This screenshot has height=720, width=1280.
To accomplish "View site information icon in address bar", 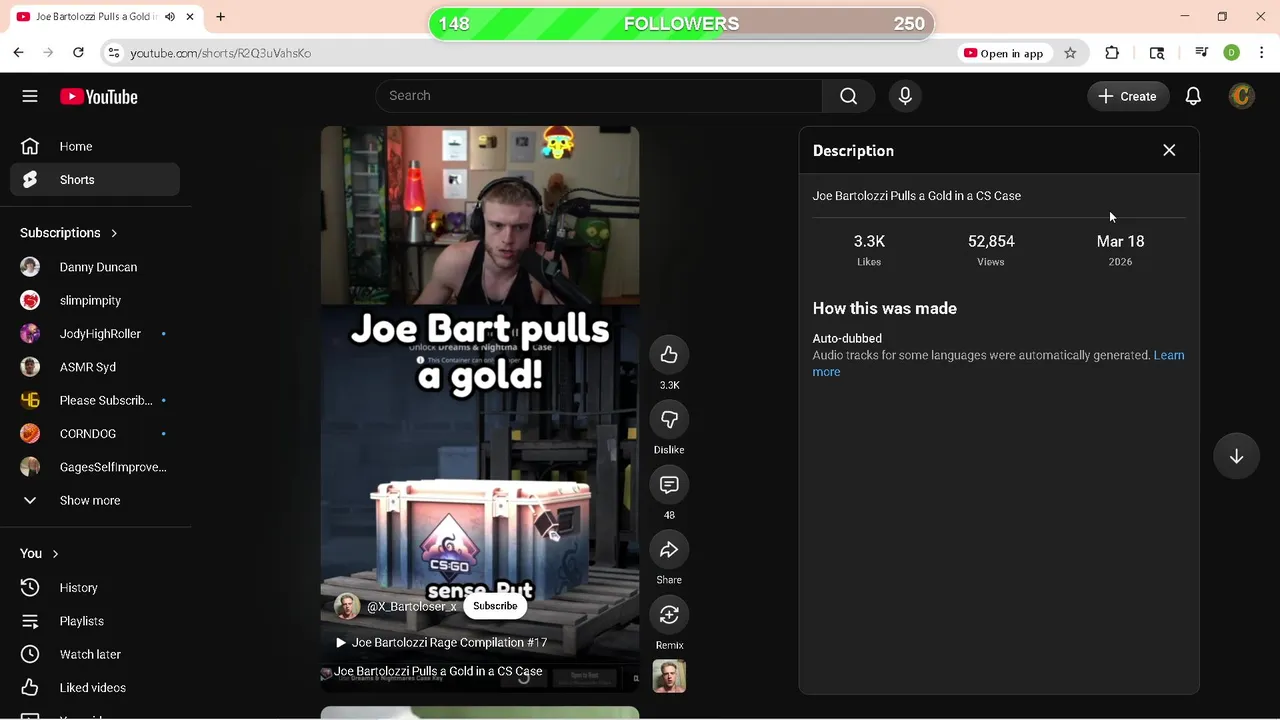I will tap(113, 53).
